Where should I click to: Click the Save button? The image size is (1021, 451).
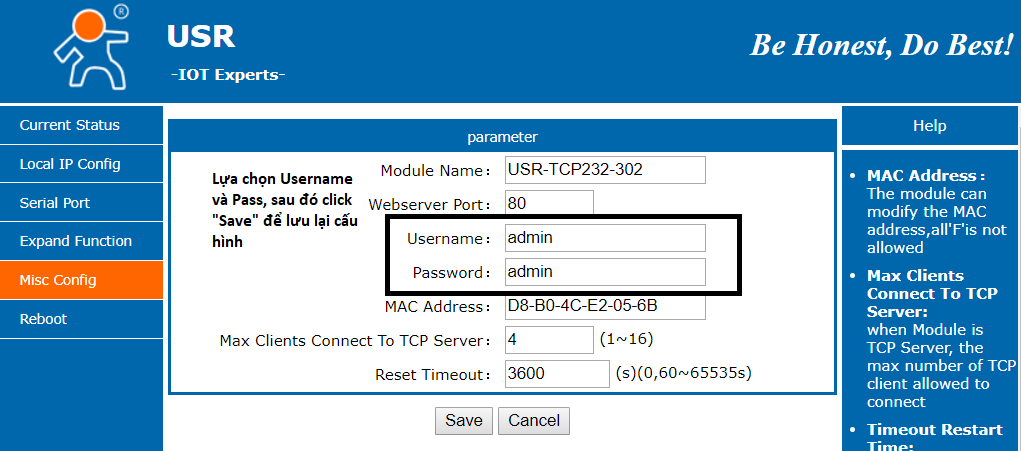click(464, 420)
